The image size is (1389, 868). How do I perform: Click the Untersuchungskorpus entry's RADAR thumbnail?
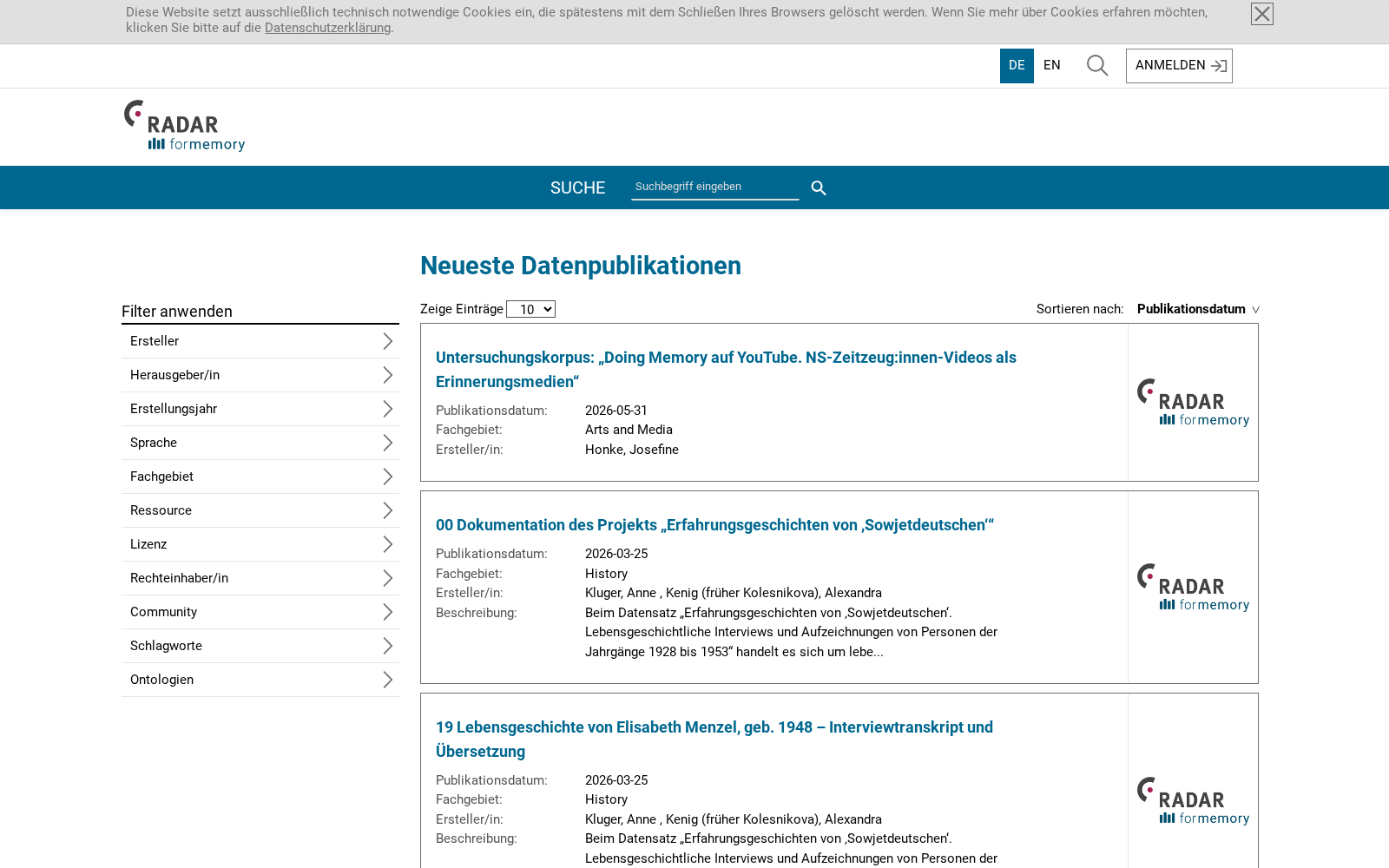[1193, 403]
